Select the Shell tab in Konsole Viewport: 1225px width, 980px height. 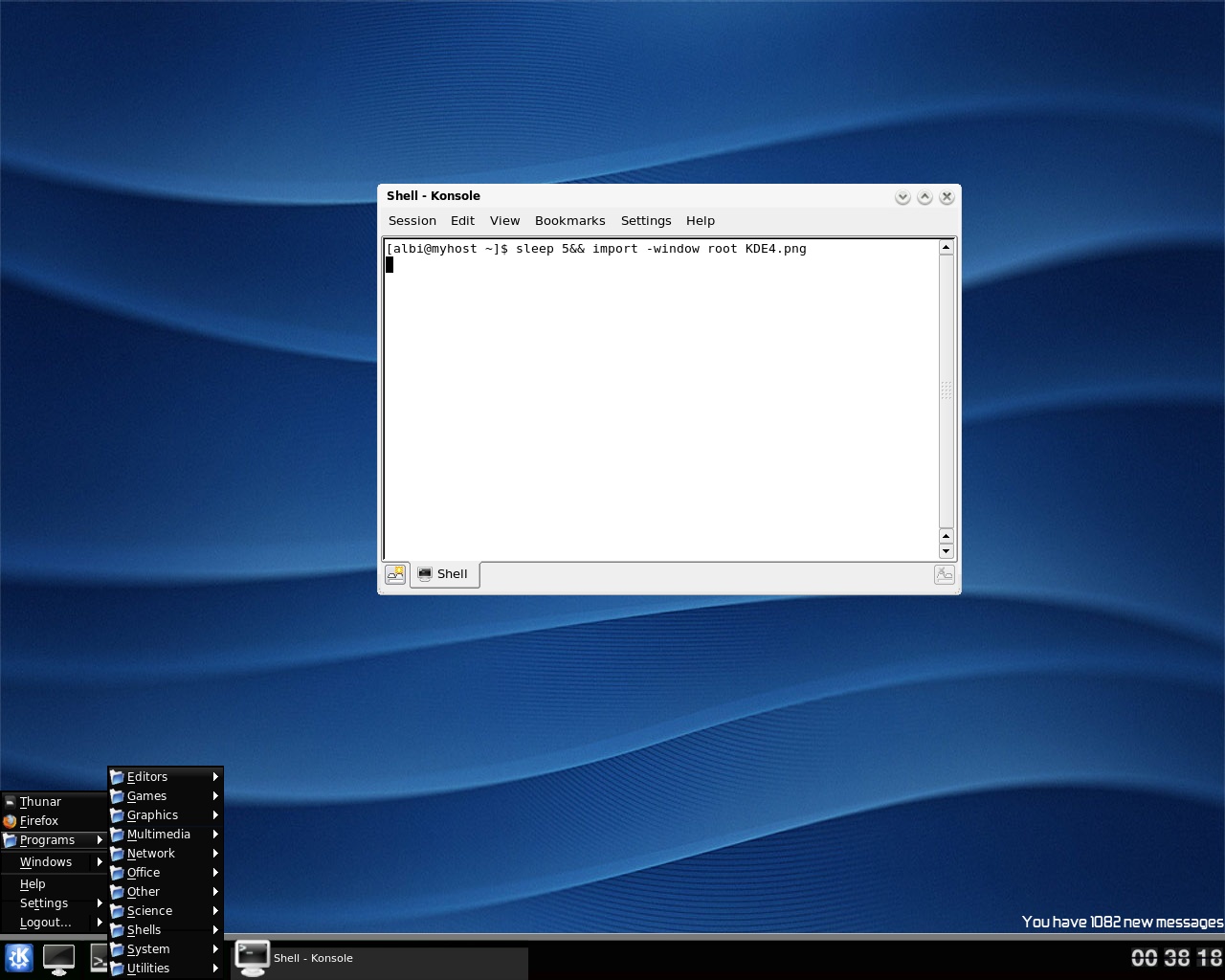(x=445, y=574)
